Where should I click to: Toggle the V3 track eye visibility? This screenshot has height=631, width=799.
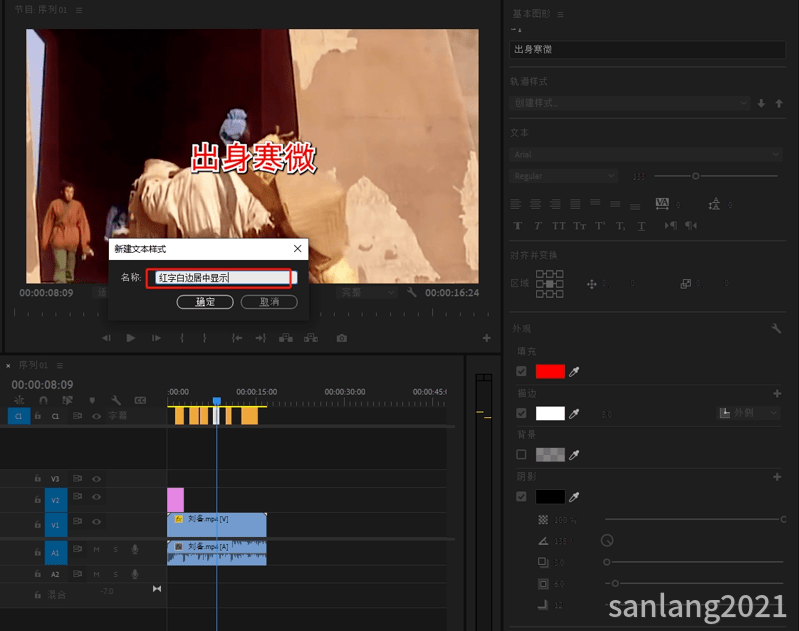96,479
